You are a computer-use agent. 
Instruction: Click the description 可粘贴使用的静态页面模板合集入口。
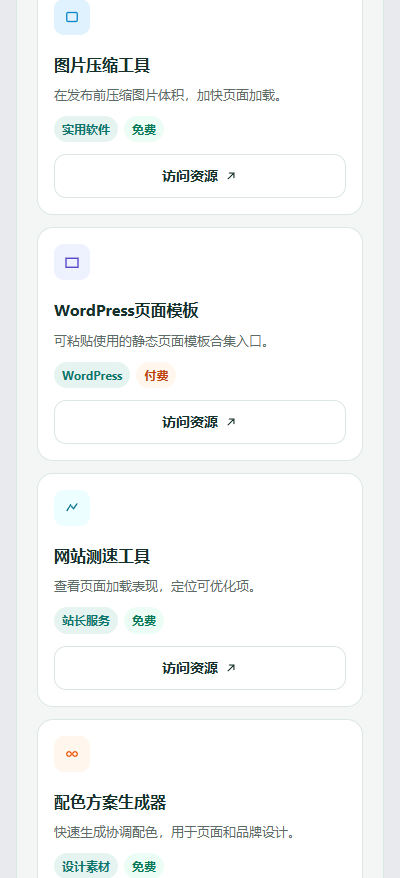162,342
